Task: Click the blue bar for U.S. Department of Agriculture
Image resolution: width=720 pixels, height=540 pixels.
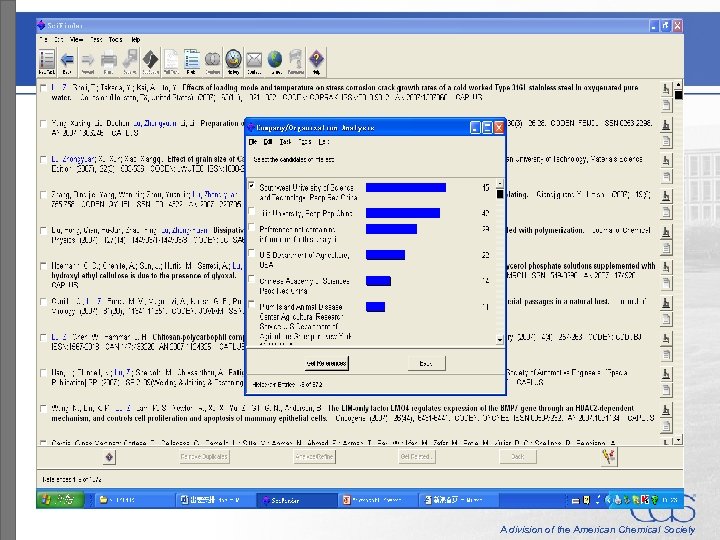Action: click(x=385, y=255)
